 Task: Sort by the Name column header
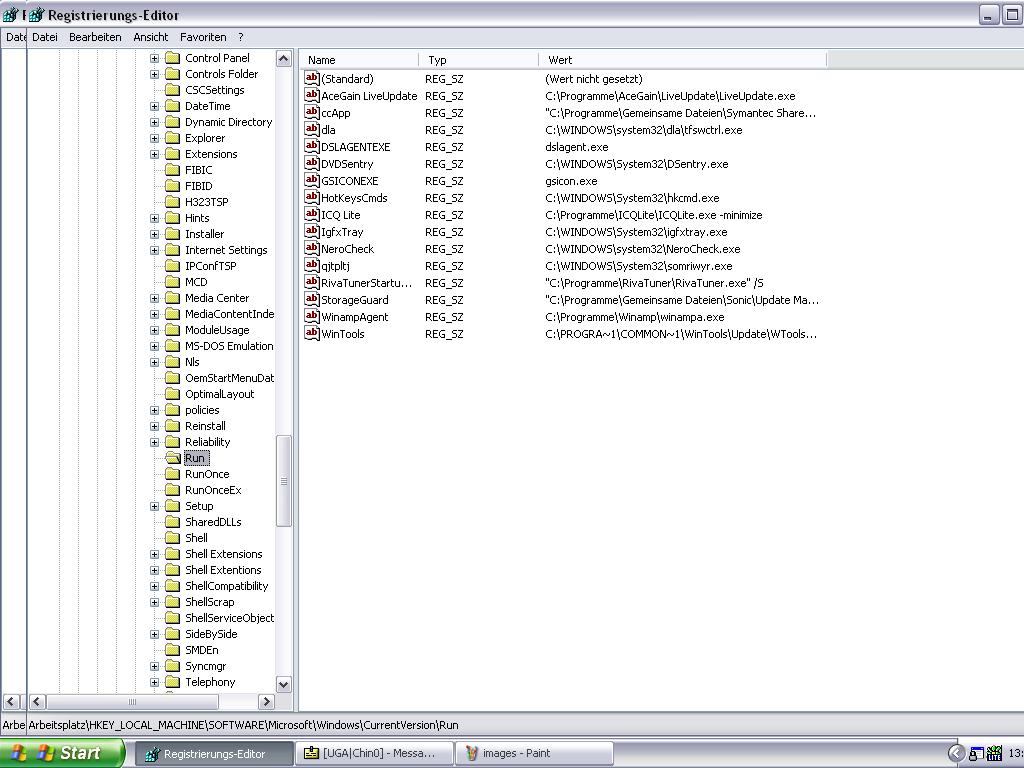[x=359, y=60]
